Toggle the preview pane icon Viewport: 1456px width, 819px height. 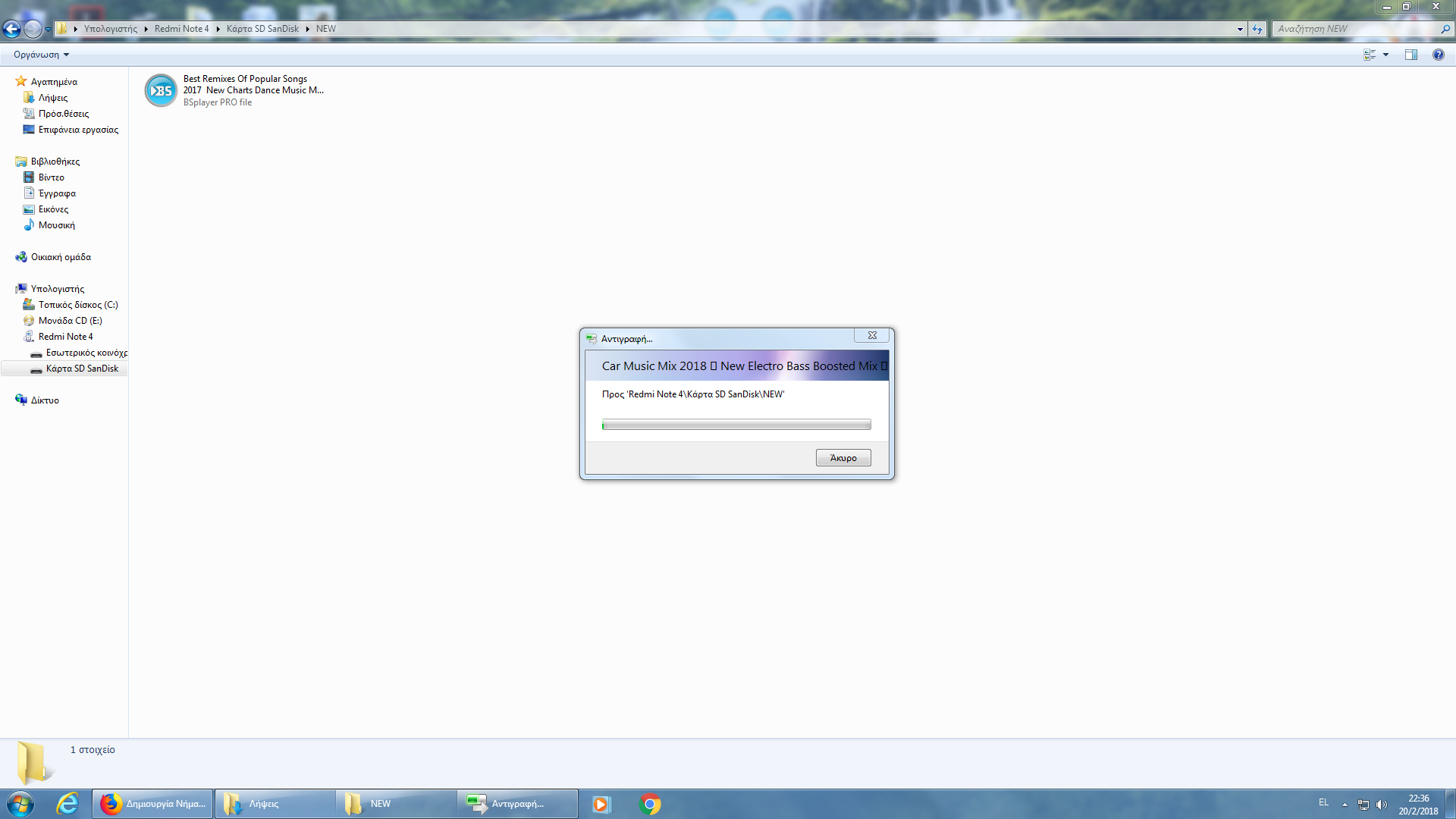pyautogui.click(x=1410, y=55)
